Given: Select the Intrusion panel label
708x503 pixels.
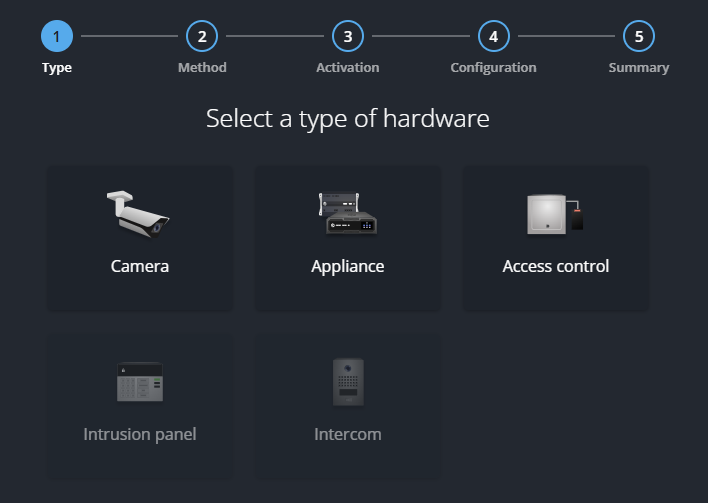Looking at the screenshot, I should point(140,434).
